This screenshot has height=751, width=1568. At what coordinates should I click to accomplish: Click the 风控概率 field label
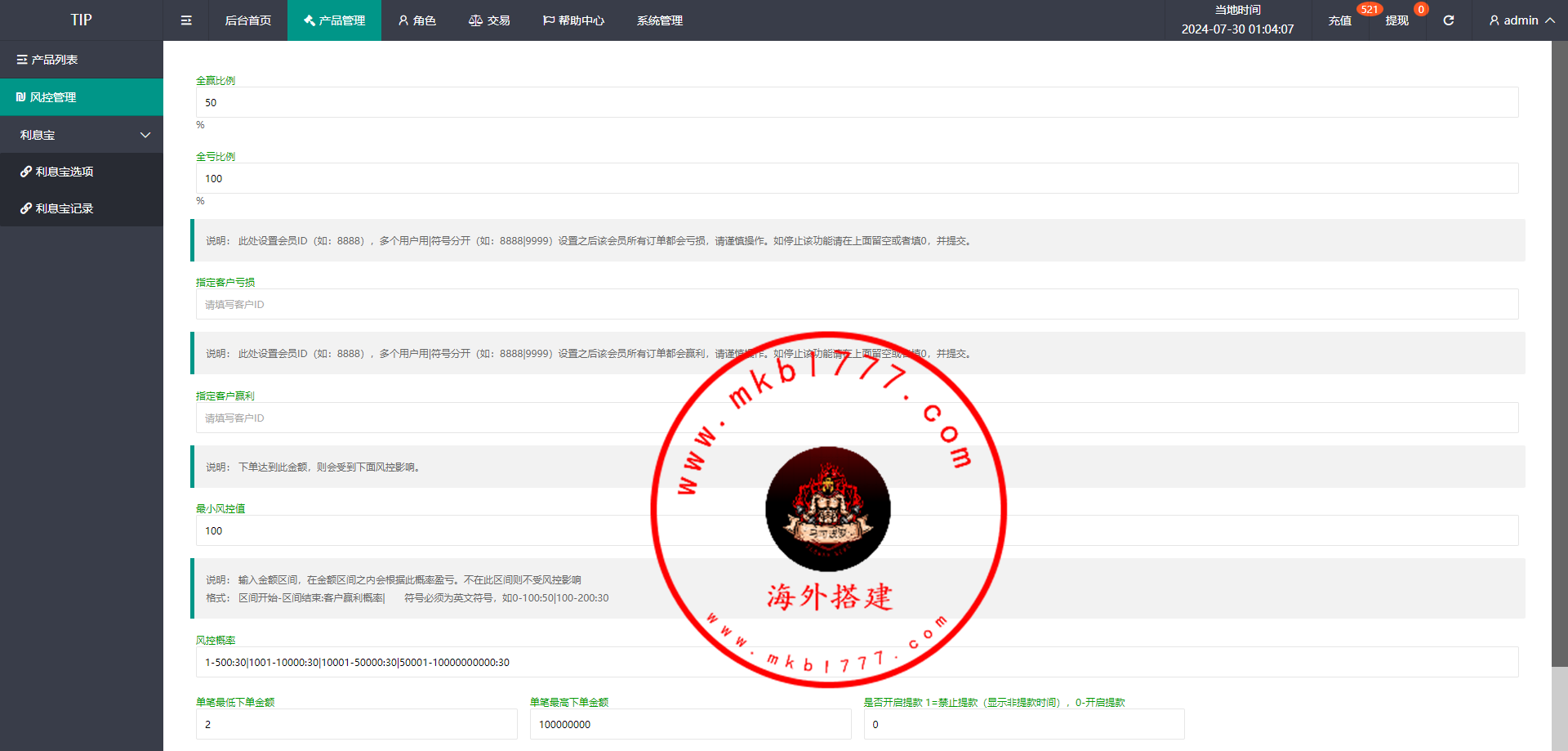(216, 640)
